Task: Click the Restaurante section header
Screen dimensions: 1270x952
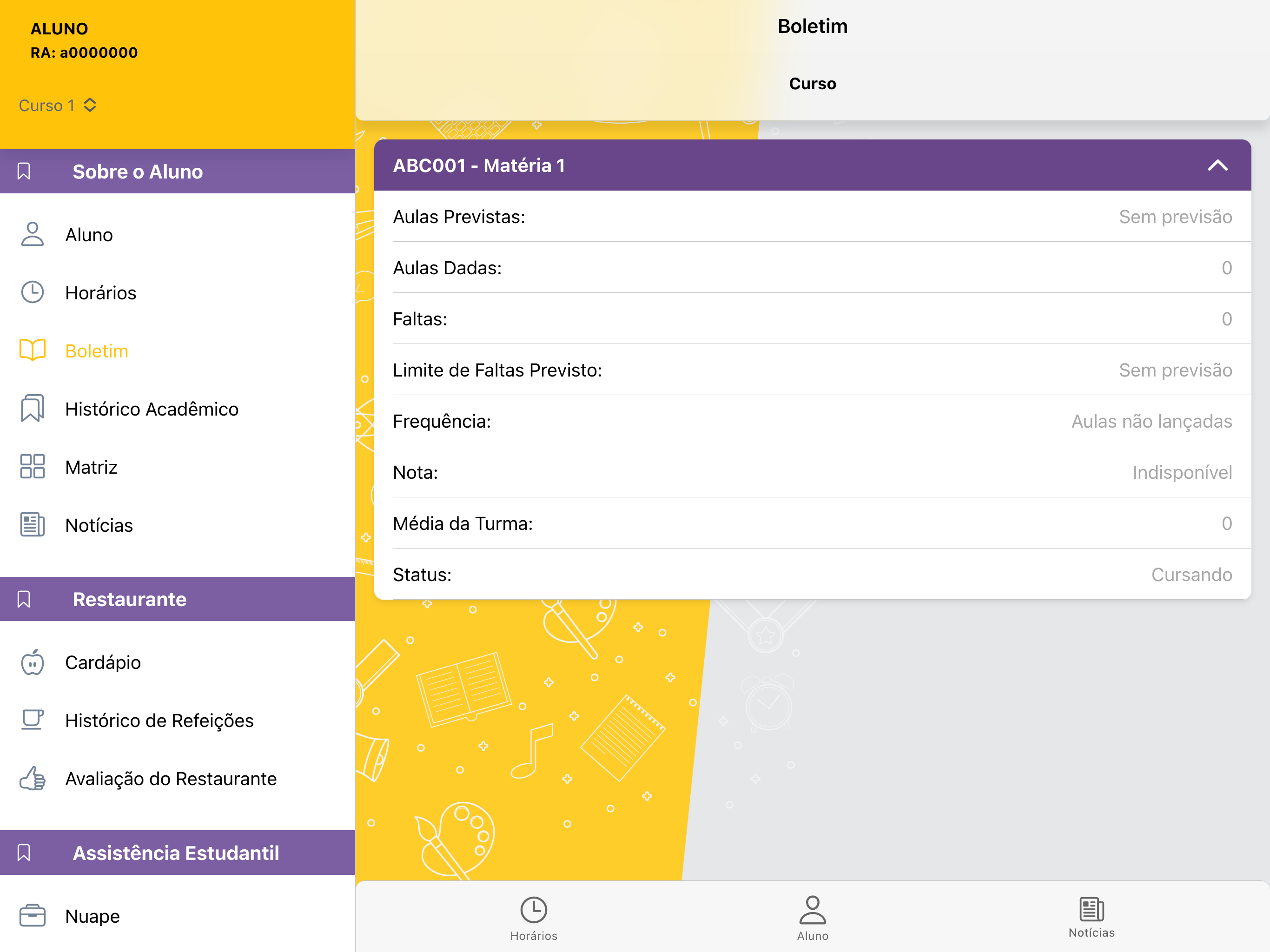Action: [178, 599]
